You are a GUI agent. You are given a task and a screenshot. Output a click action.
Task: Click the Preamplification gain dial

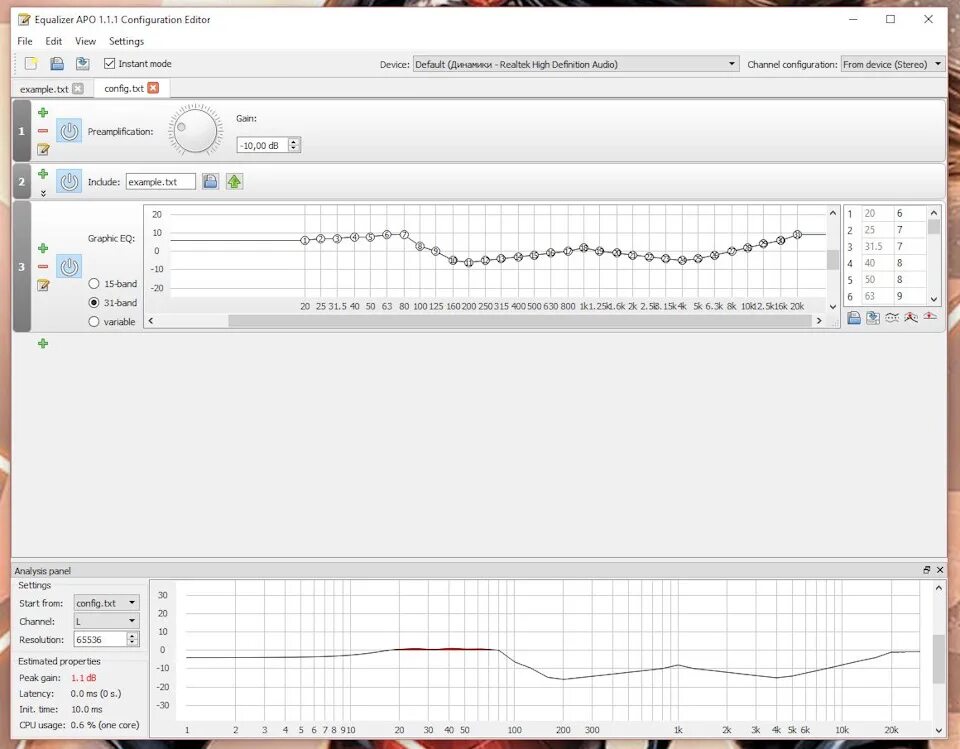coord(196,130)
